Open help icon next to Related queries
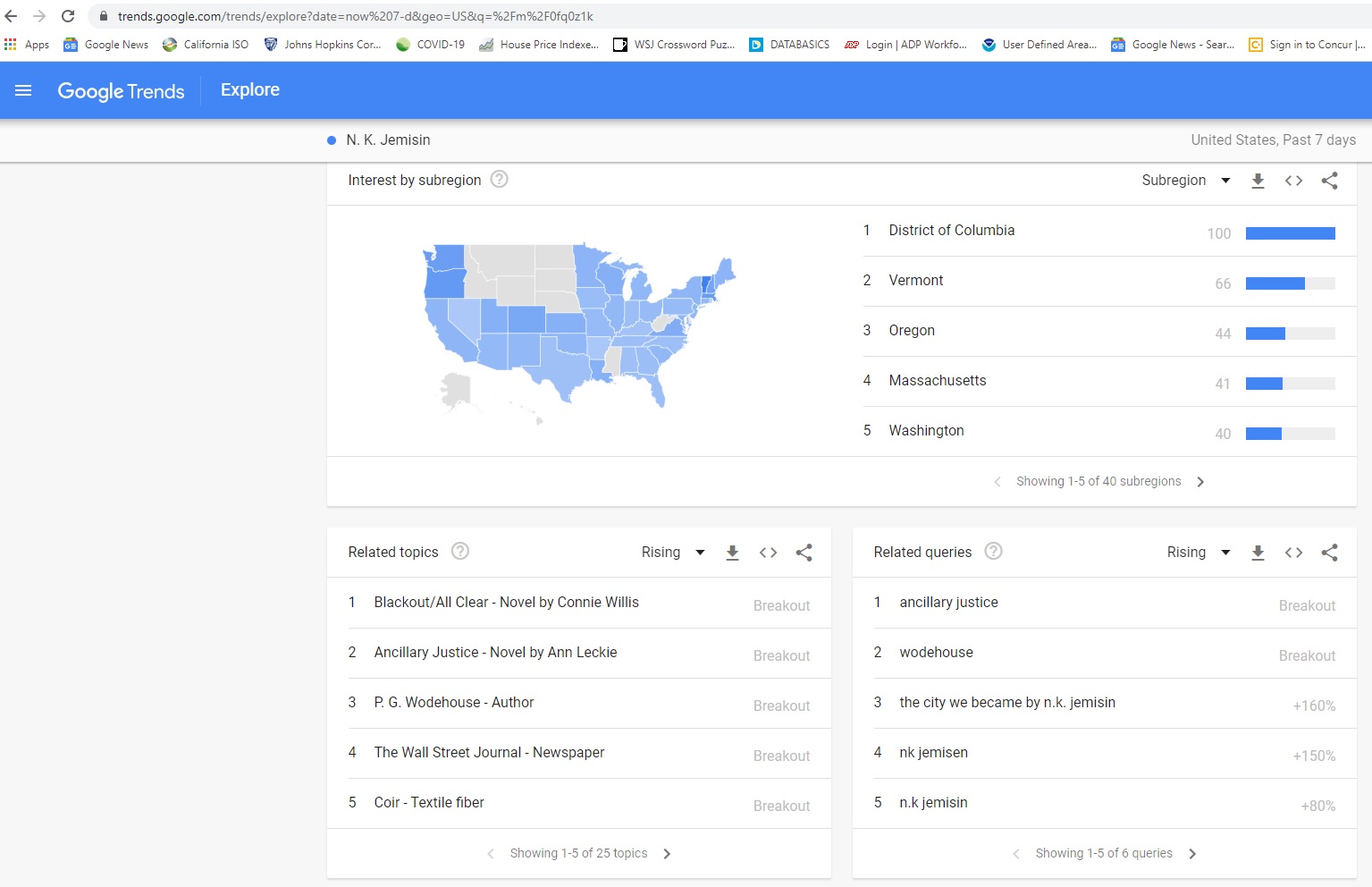 (993, 551)
